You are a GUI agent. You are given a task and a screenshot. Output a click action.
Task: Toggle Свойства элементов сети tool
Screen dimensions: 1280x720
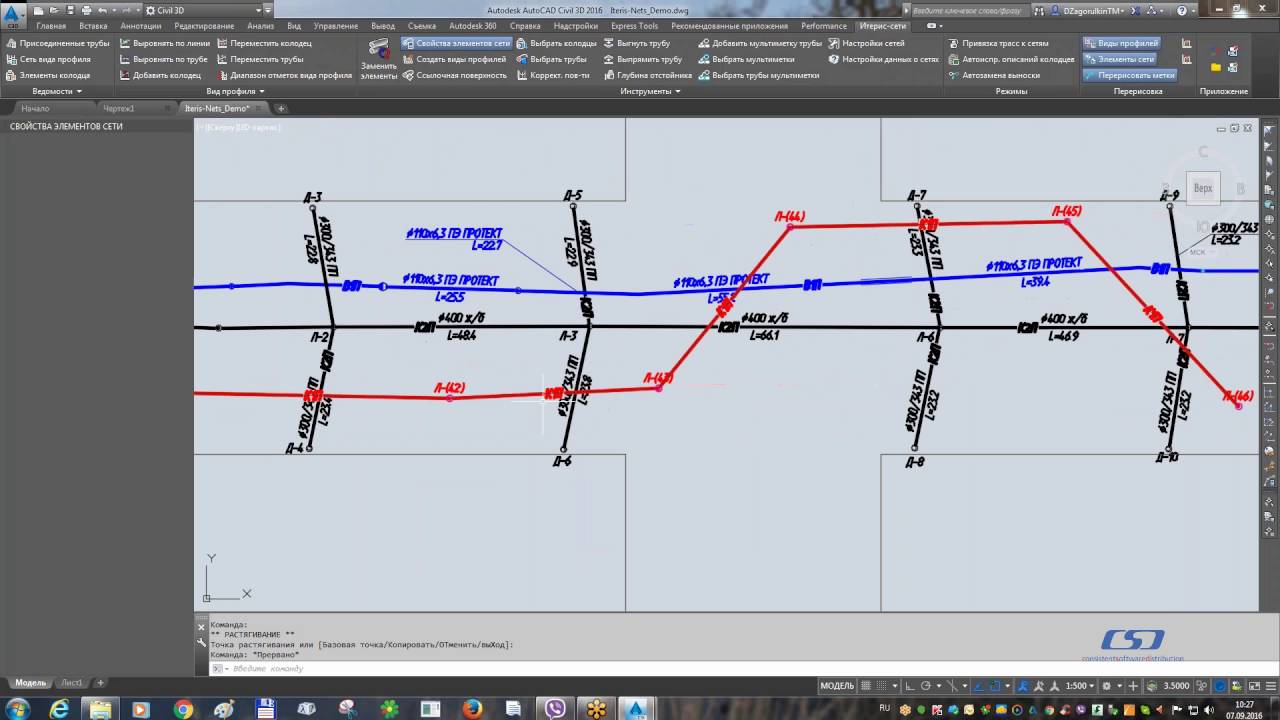pos(456,43)
